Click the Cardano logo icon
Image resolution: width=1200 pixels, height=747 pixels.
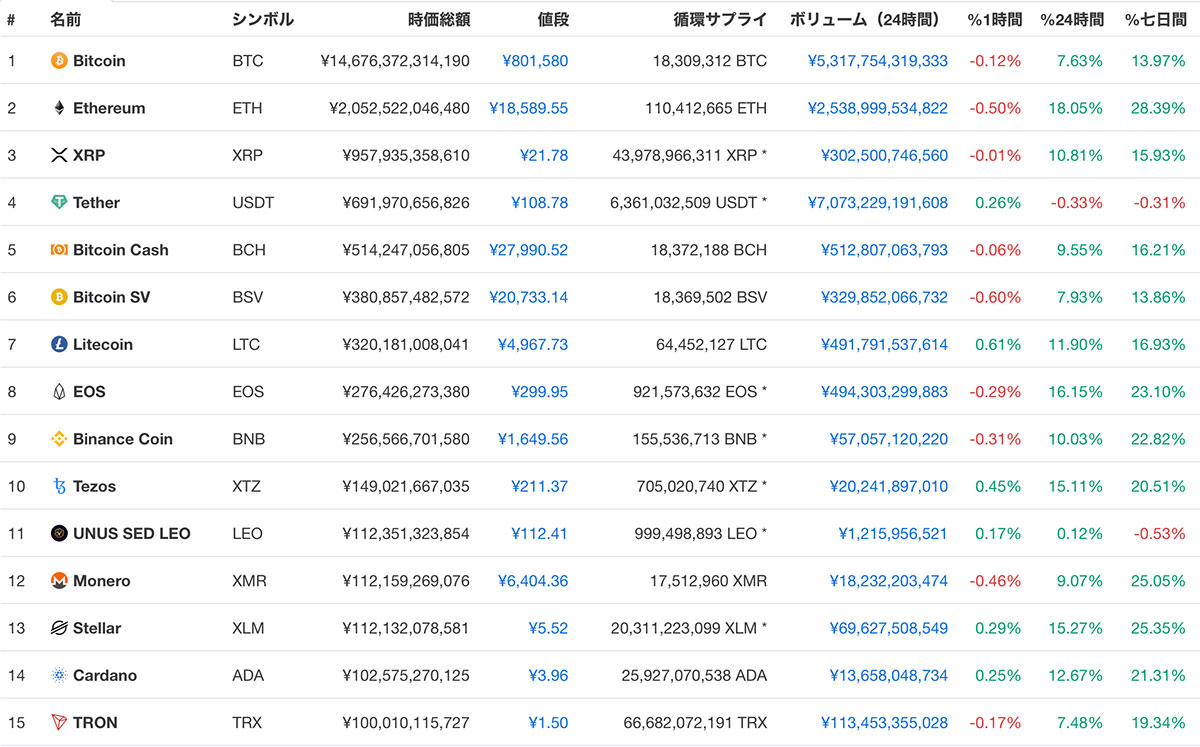59,675
